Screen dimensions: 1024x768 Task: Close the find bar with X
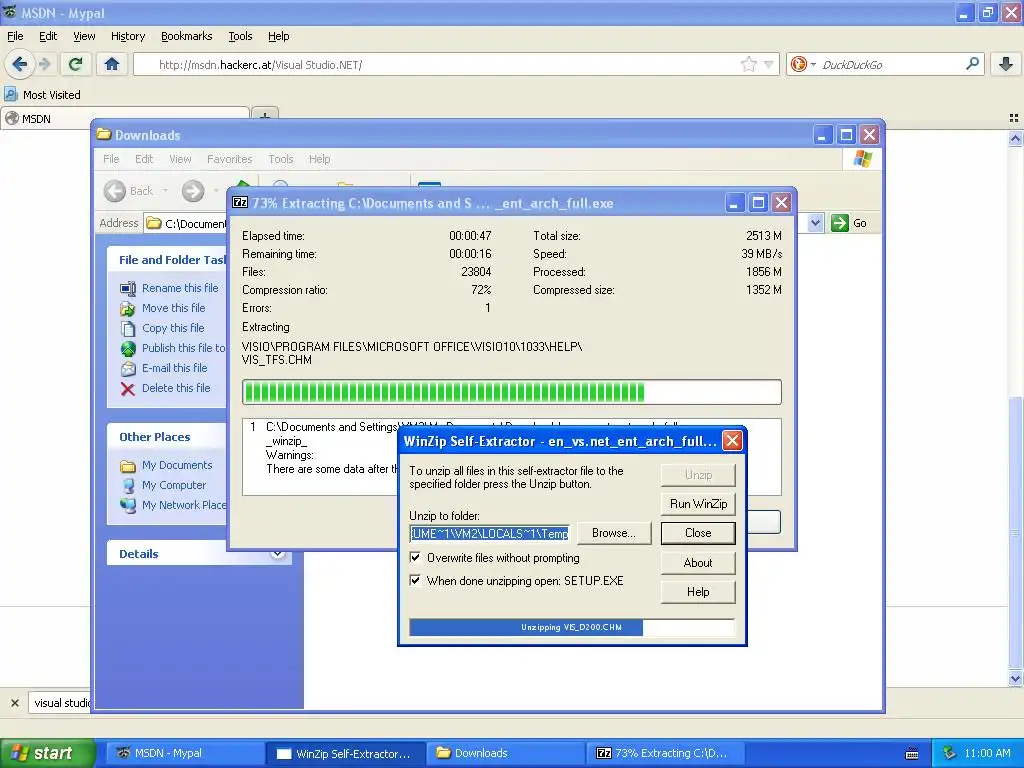pos(14,703)
